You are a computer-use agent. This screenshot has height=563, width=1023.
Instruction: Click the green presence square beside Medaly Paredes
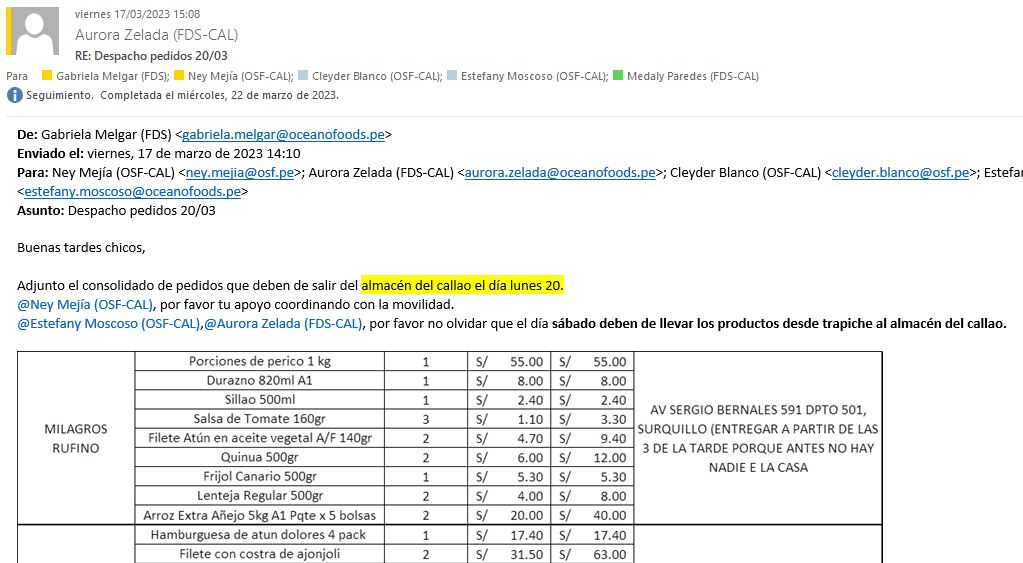(x=618, y=76)
